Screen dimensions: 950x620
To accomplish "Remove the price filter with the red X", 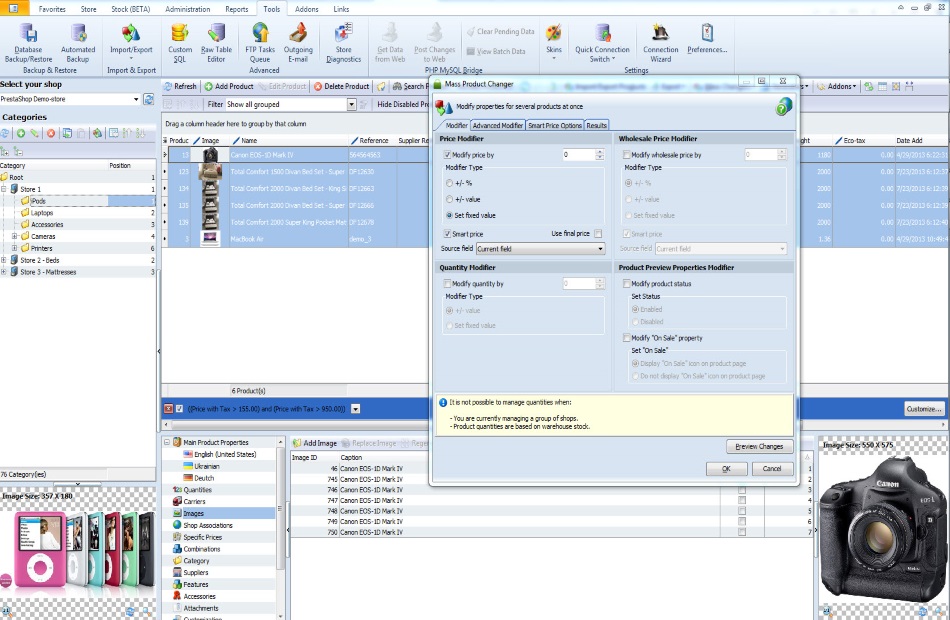I will coord(168,409).
